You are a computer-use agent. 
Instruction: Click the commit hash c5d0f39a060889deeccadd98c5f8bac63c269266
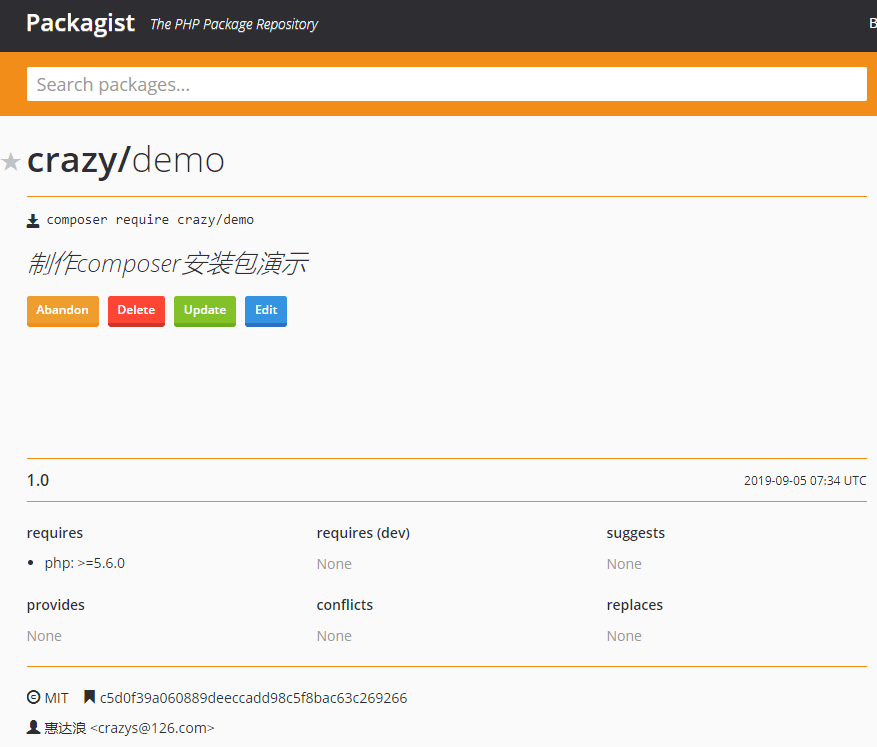click(253, 698)
